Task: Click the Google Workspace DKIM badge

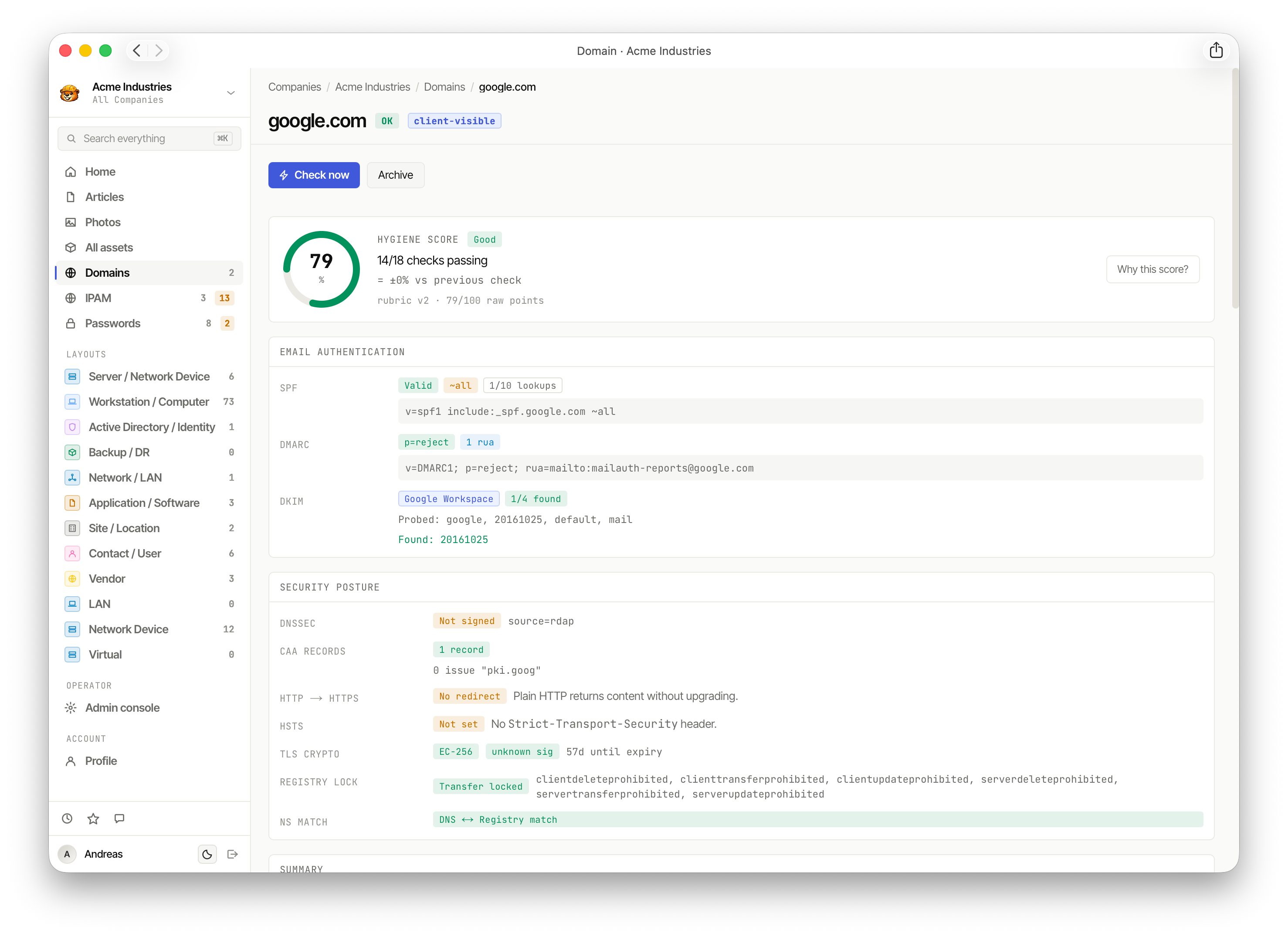Action: [449, 499]
